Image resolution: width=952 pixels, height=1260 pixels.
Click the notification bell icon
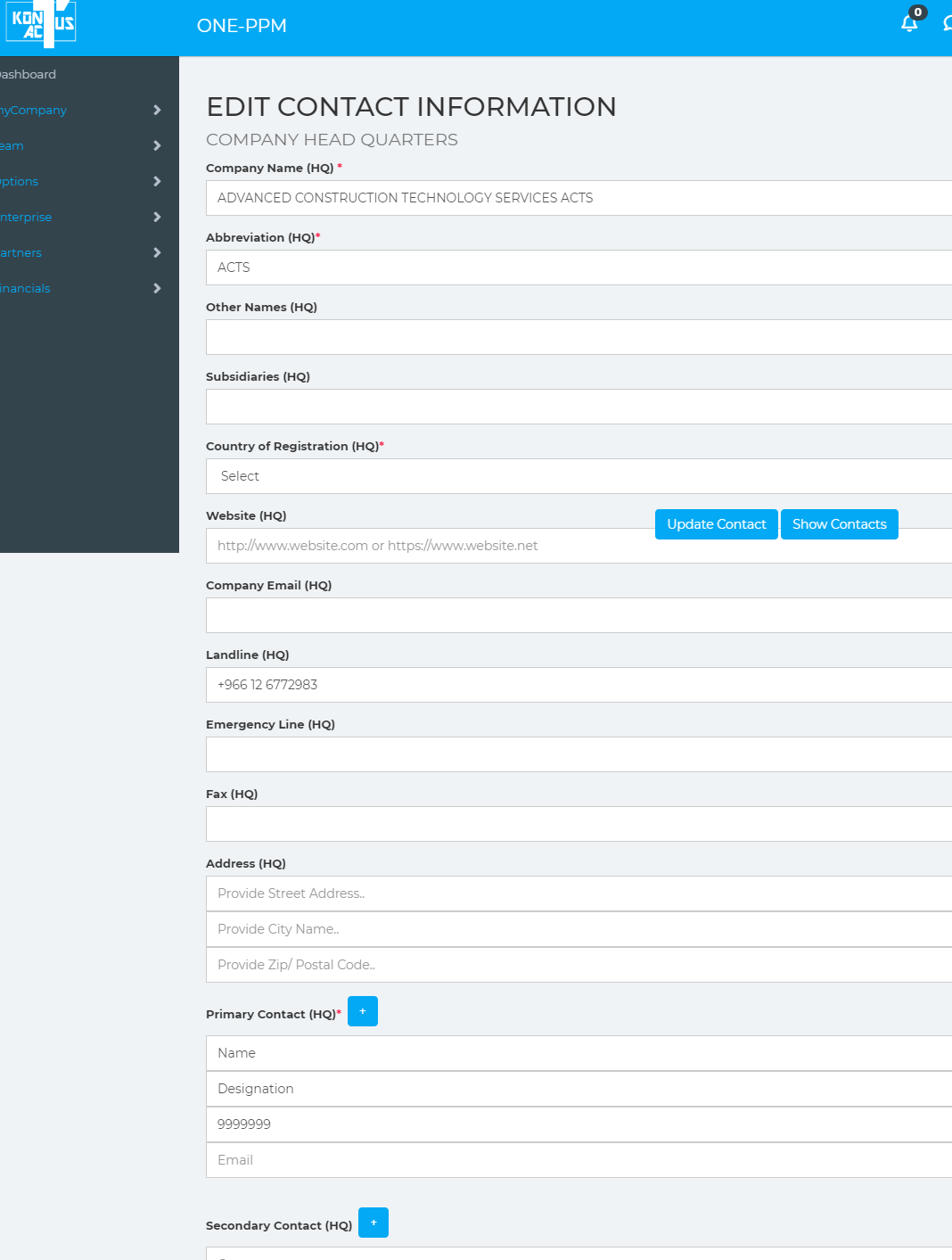[909, 24]
